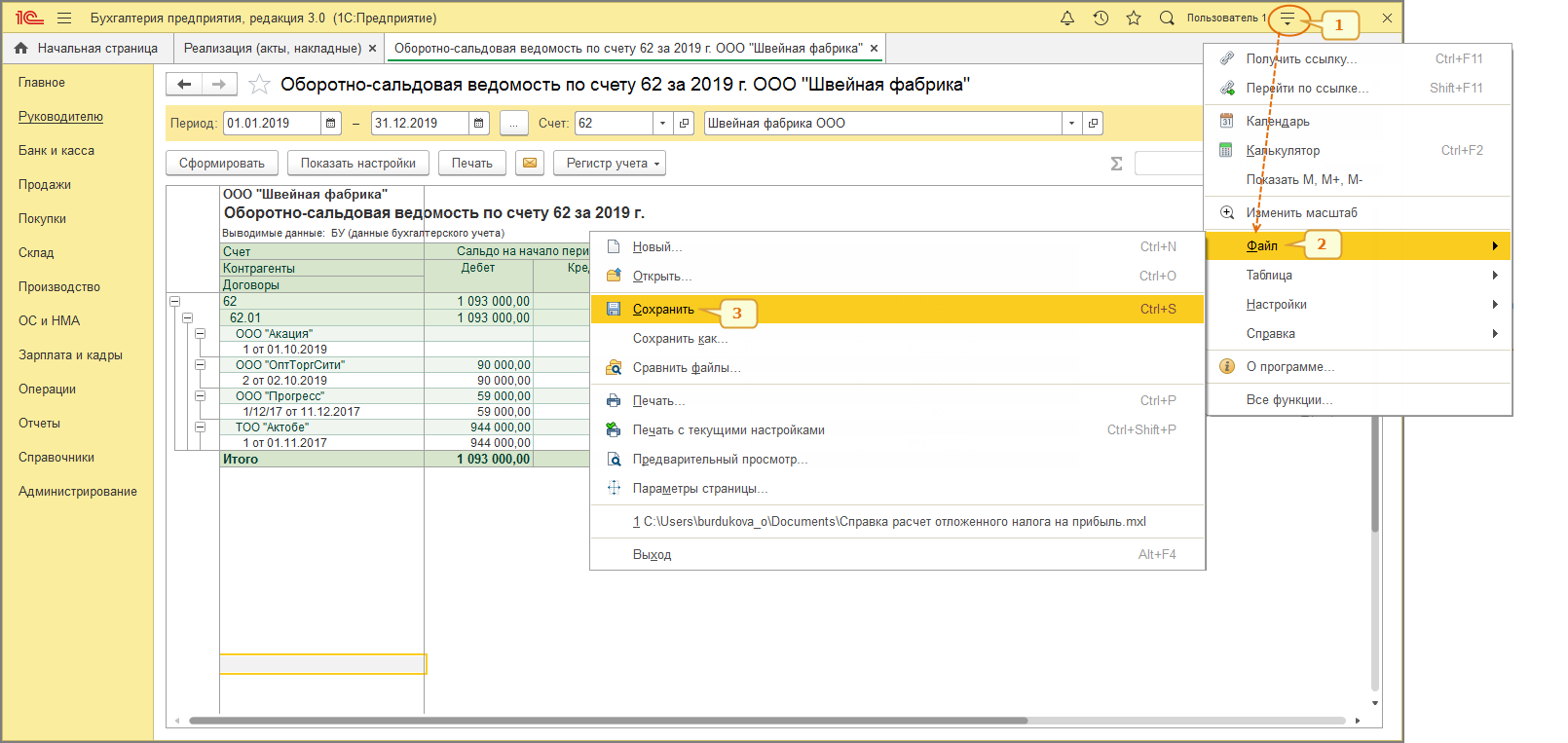Collapse the 62.01 tree row
Screen dimensions: 1568x743
point(188,317)
